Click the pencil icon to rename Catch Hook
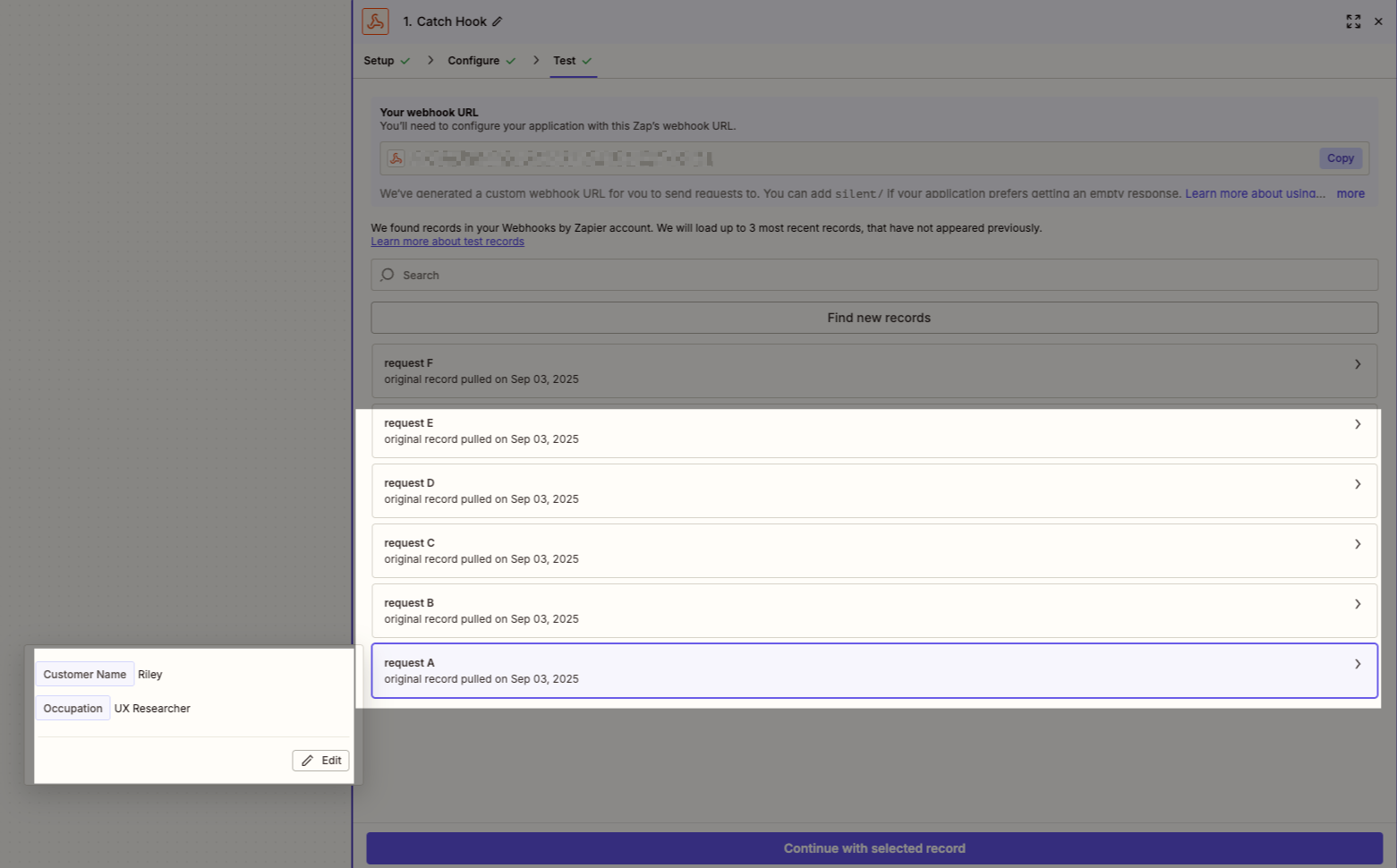This screenshot has height=868, width=1397. point(498,21)
